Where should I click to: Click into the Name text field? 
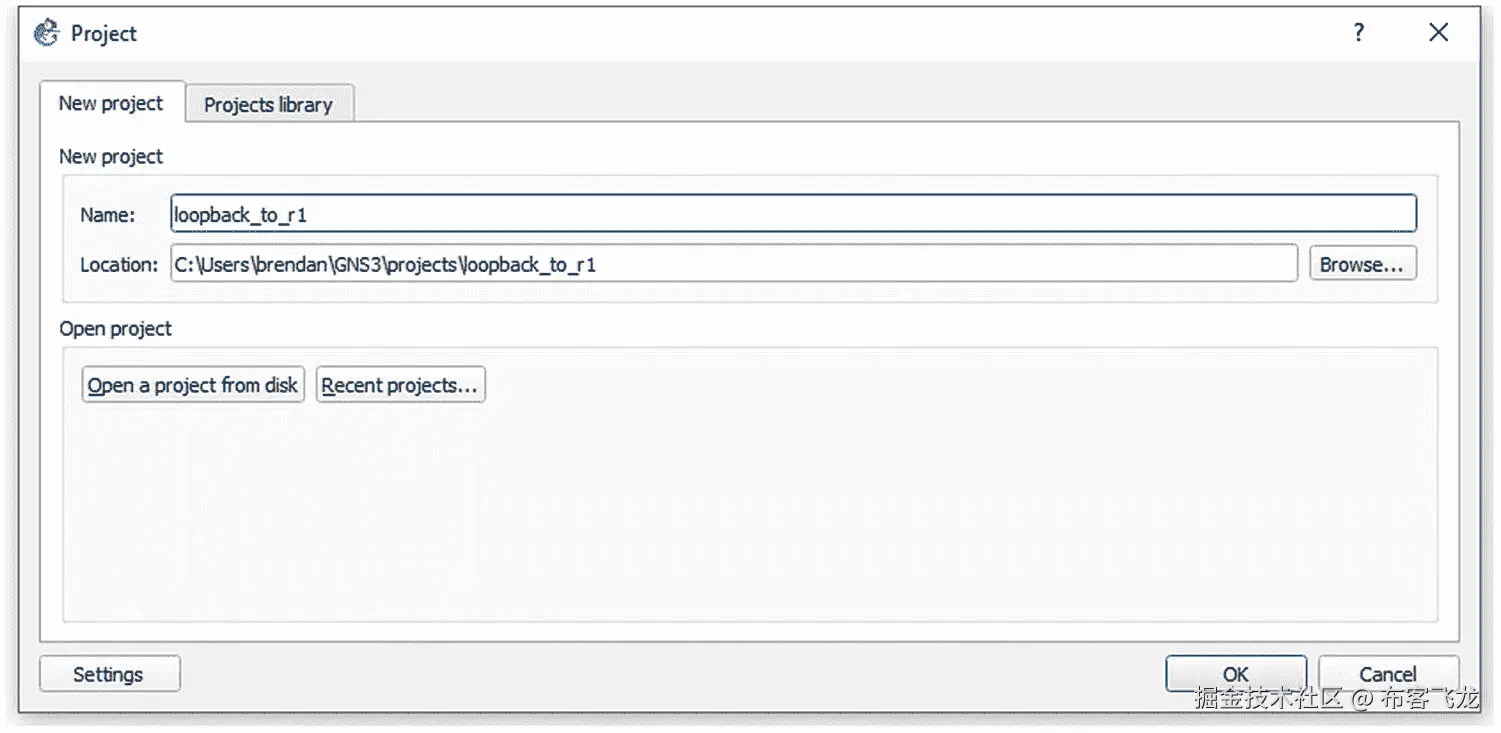792,214
